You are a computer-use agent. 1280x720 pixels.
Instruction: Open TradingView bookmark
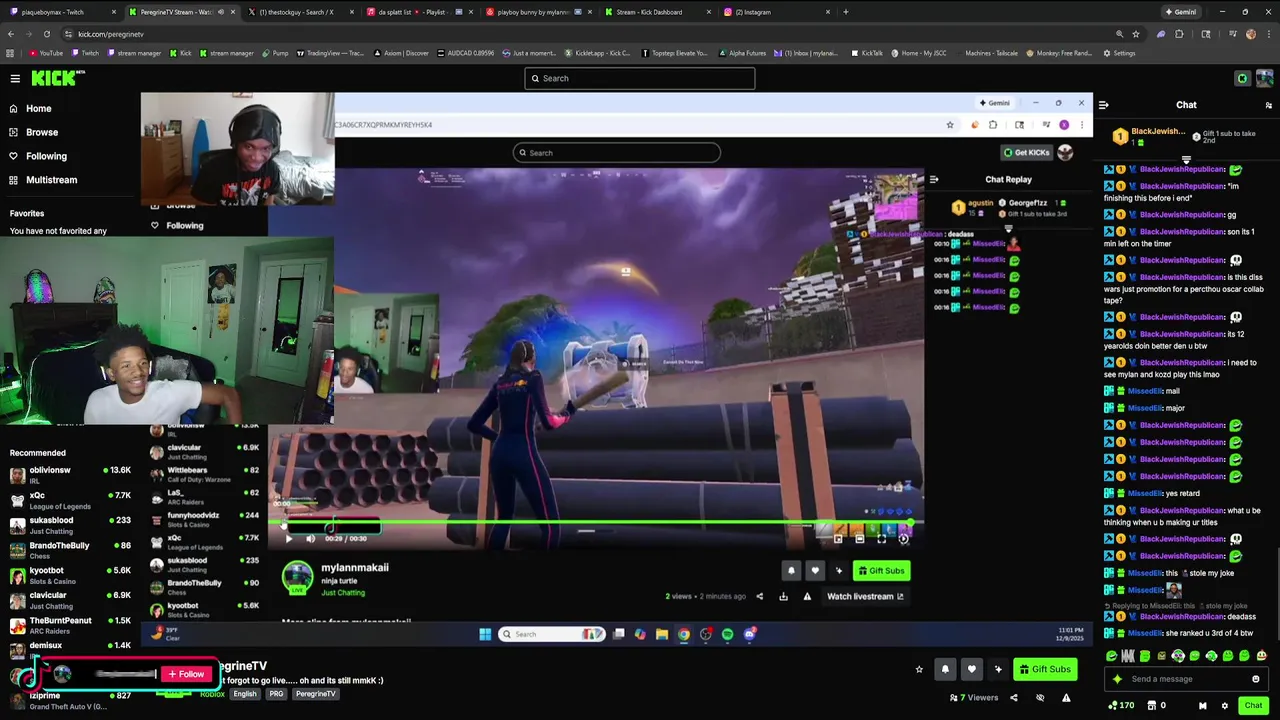329,53
